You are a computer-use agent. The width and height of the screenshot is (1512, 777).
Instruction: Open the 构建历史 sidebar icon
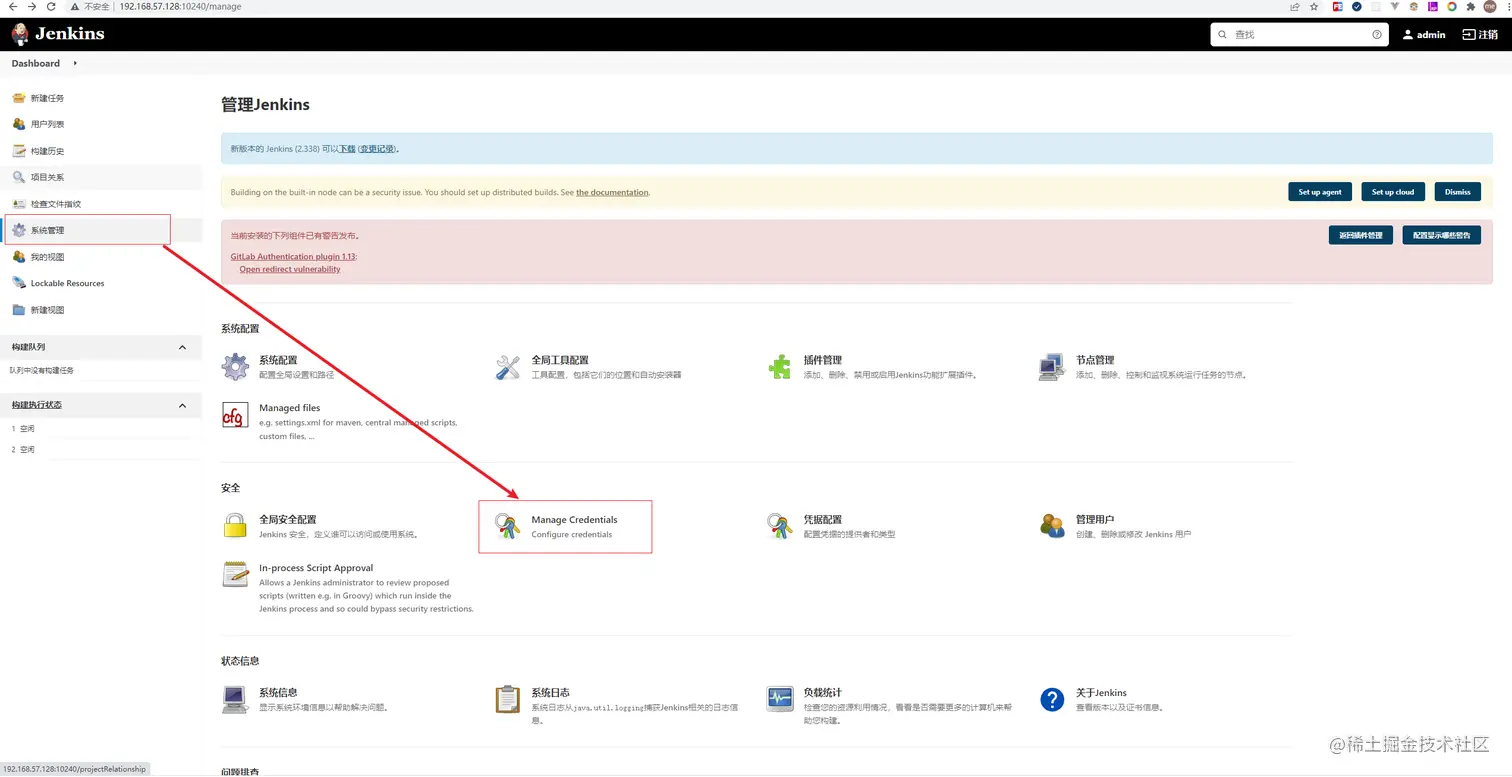coord(18,151)
